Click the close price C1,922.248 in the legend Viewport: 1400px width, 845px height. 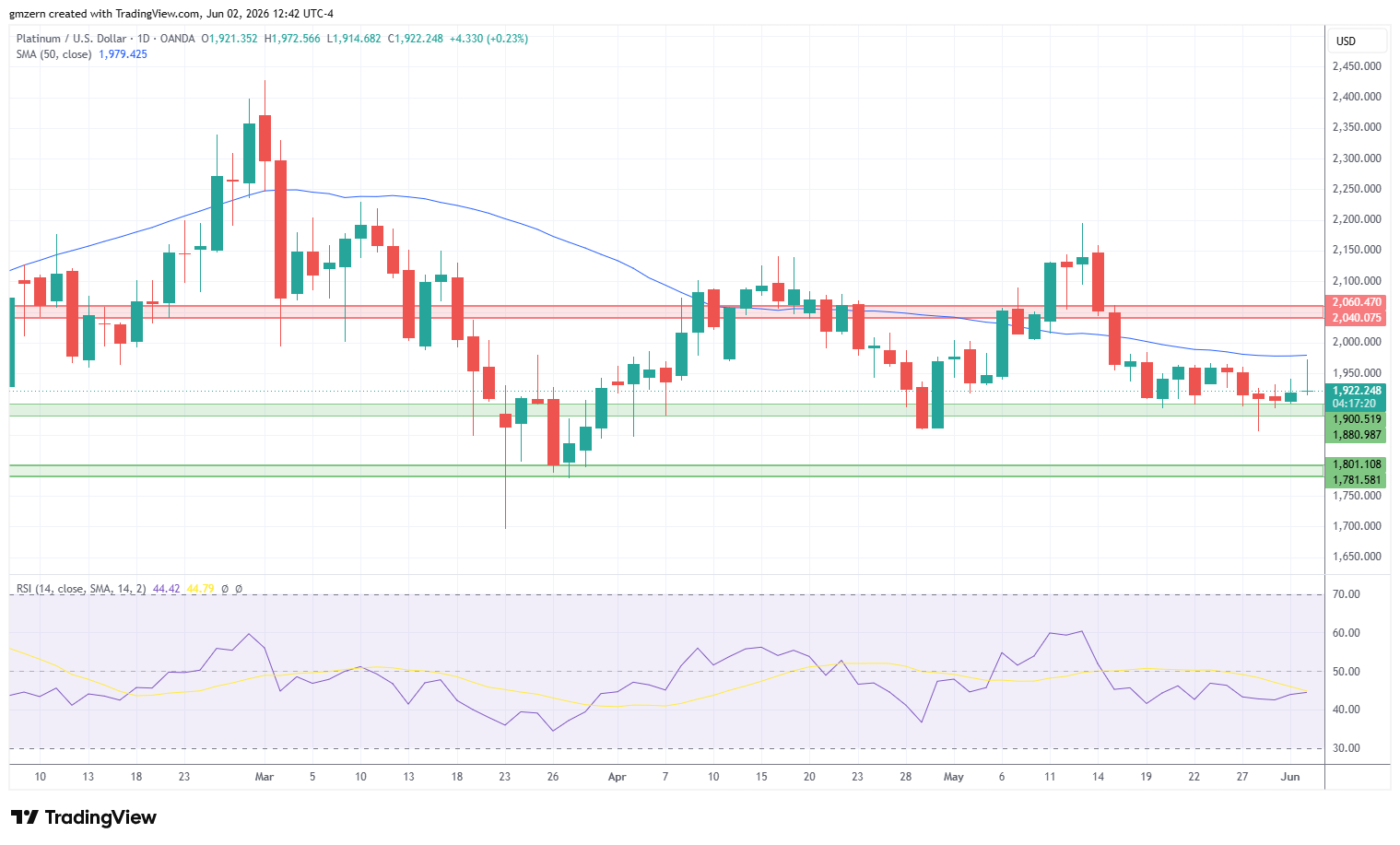point(415,39)
